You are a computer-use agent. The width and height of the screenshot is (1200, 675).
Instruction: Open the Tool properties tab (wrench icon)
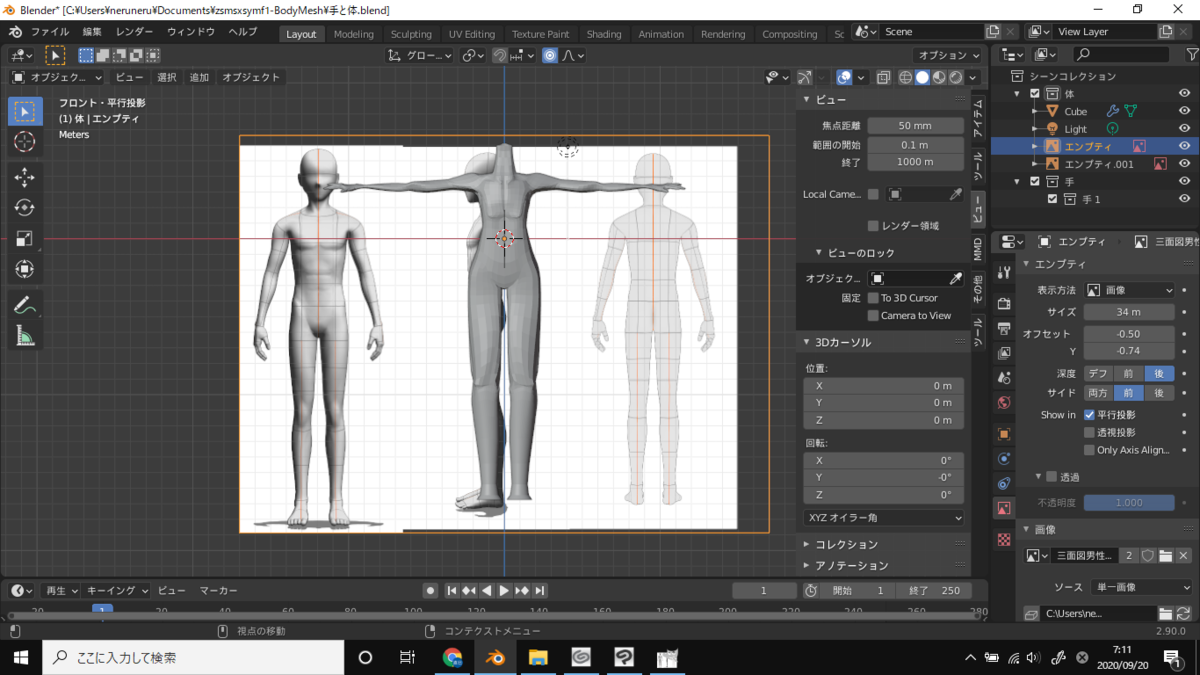[x=1004, y=272]
